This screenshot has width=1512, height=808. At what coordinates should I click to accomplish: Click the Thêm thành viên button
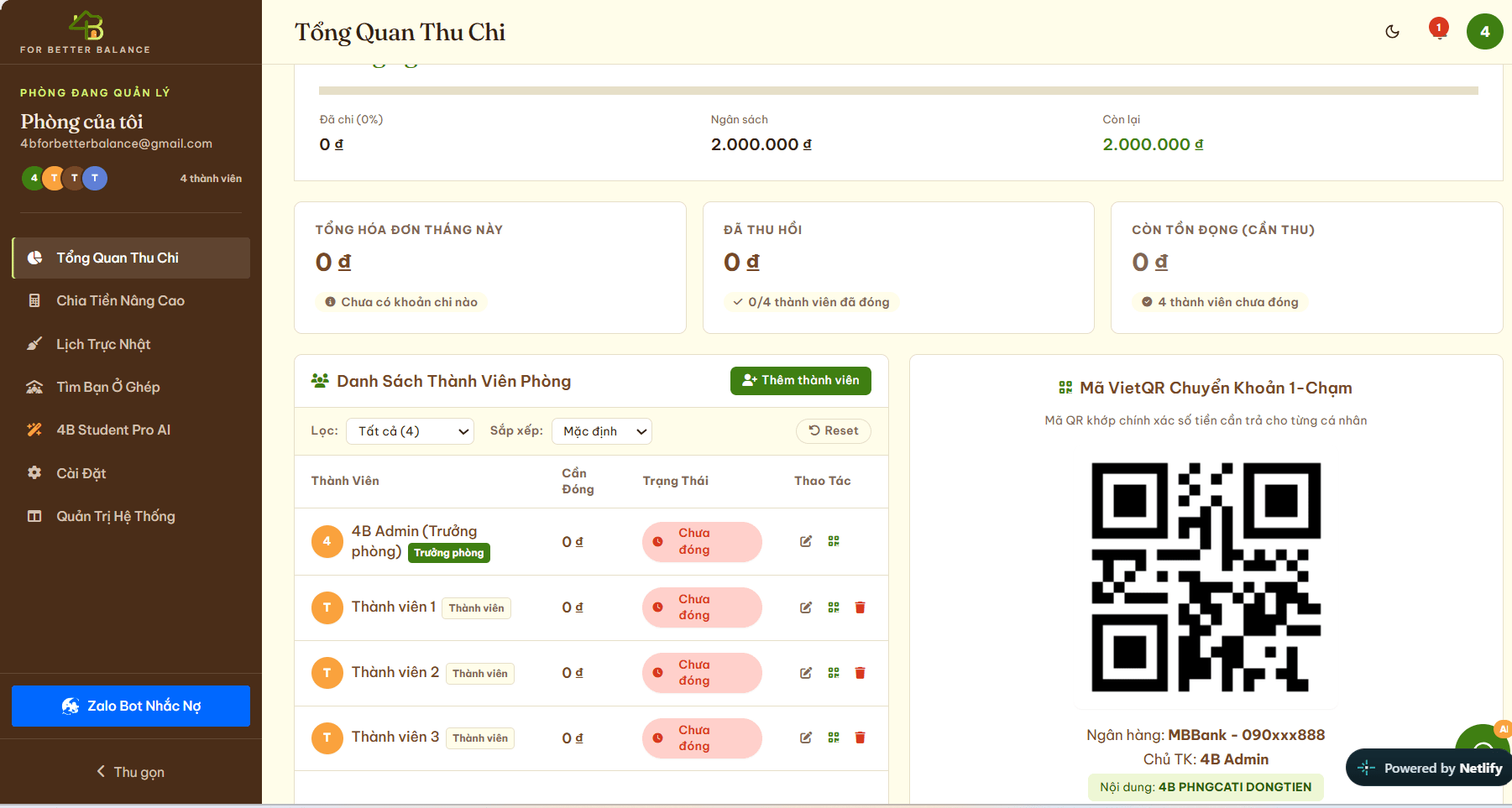pos(801,380)
